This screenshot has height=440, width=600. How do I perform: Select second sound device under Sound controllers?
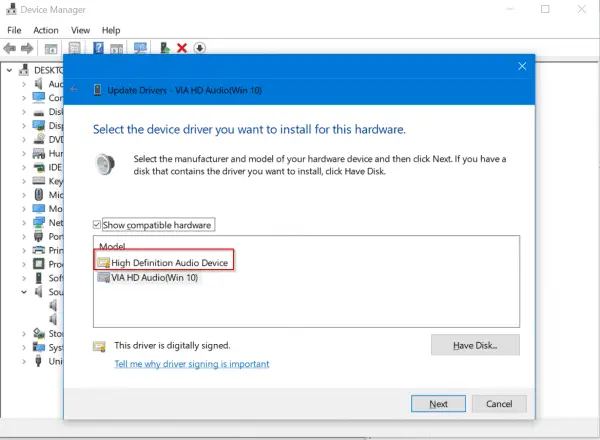53,319
